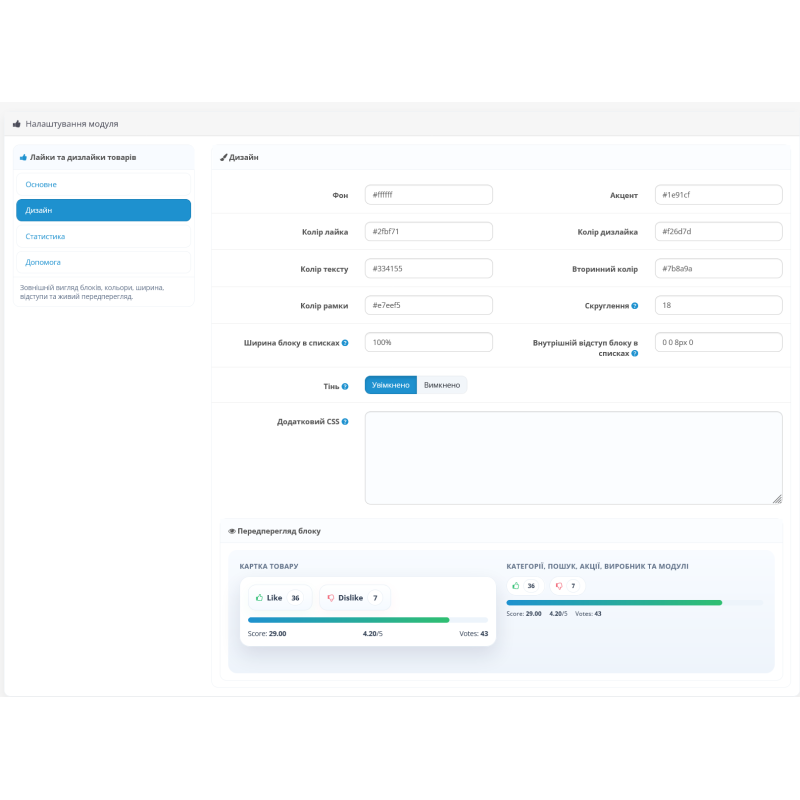
Task: Click the Score: 29.00 text in product card
Action: 267,634
